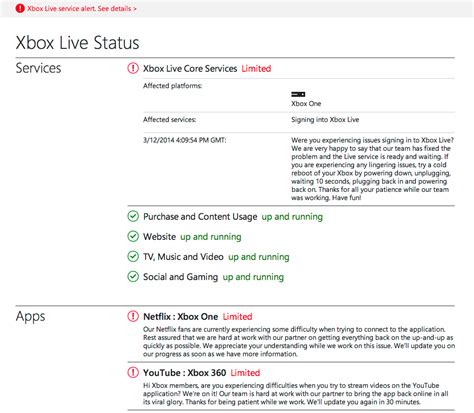Screen dimensions: 474x413
Task: Click the Limited status next to YouTube
Action: [x=245, y=373]
